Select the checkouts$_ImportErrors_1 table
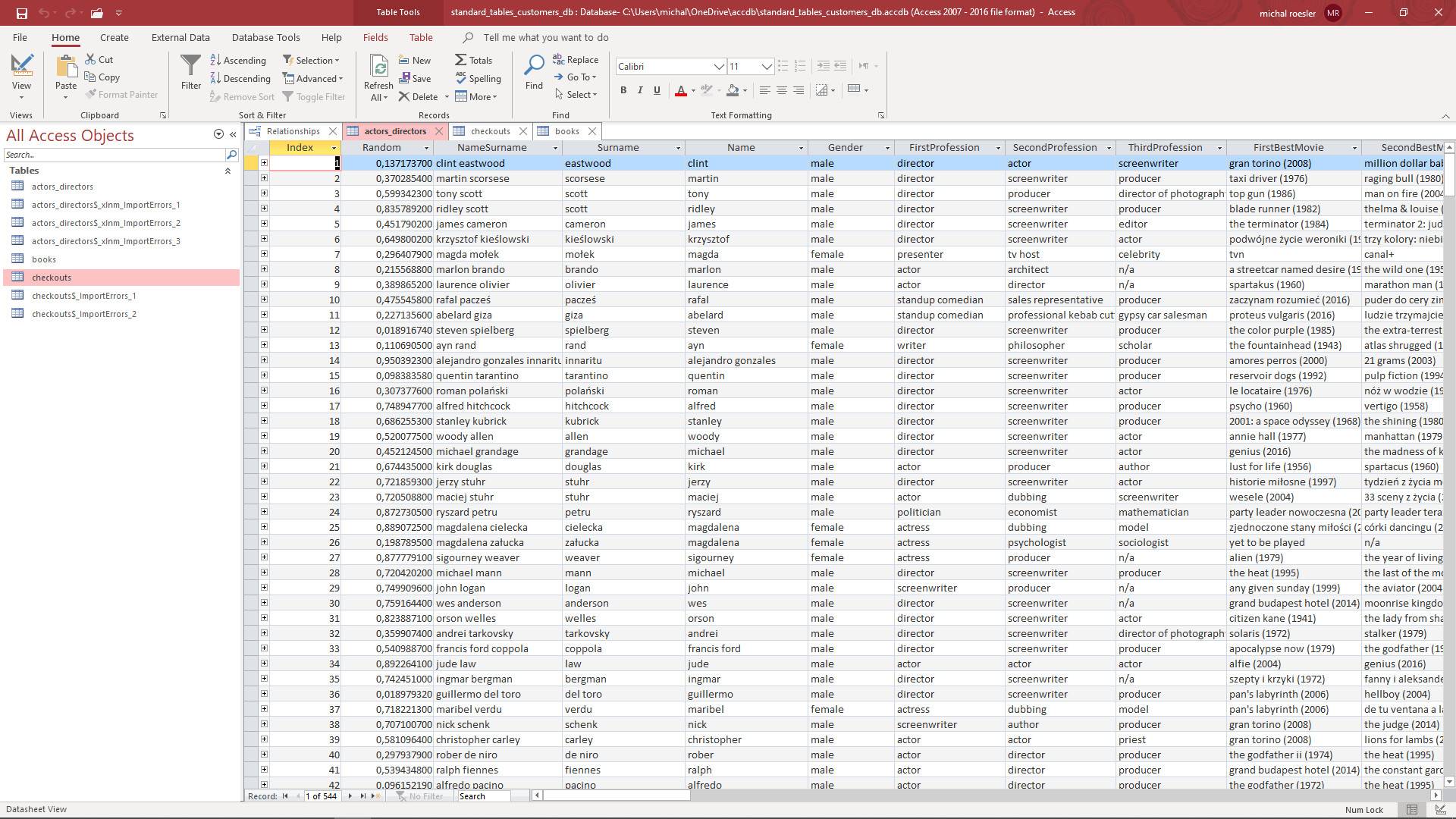1456x819 pixels. 84,296
